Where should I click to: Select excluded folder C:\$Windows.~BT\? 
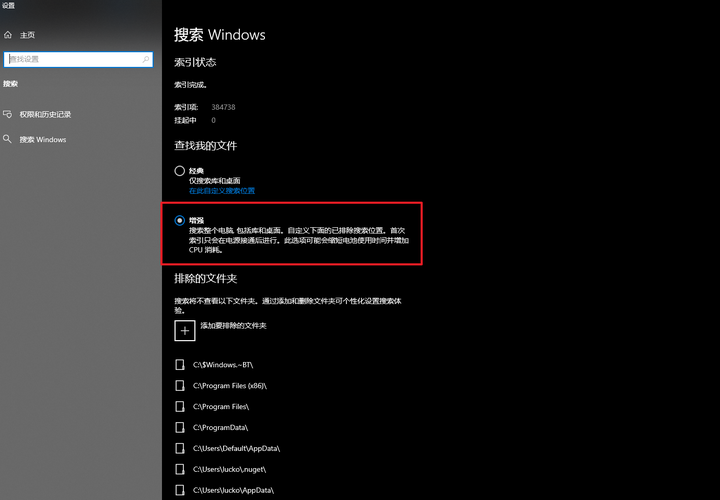(223, 365)
